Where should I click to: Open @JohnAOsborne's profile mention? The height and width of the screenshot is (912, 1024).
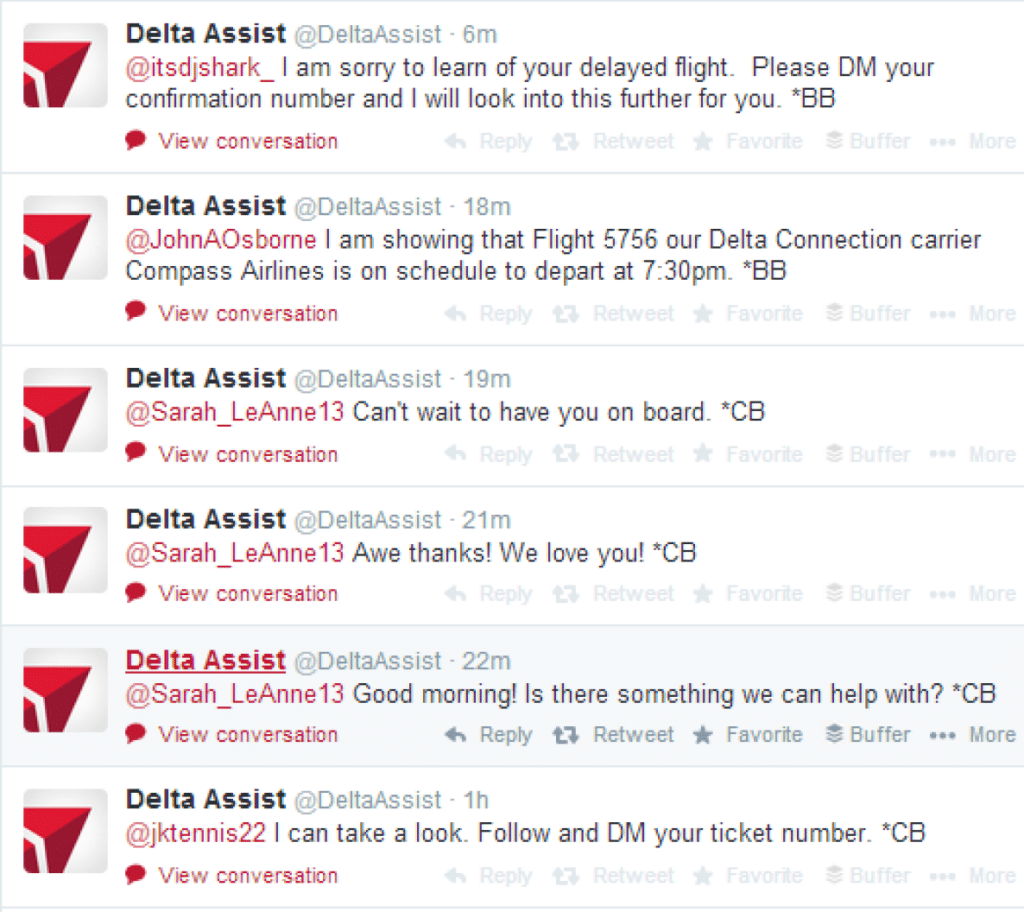[220, 241]
